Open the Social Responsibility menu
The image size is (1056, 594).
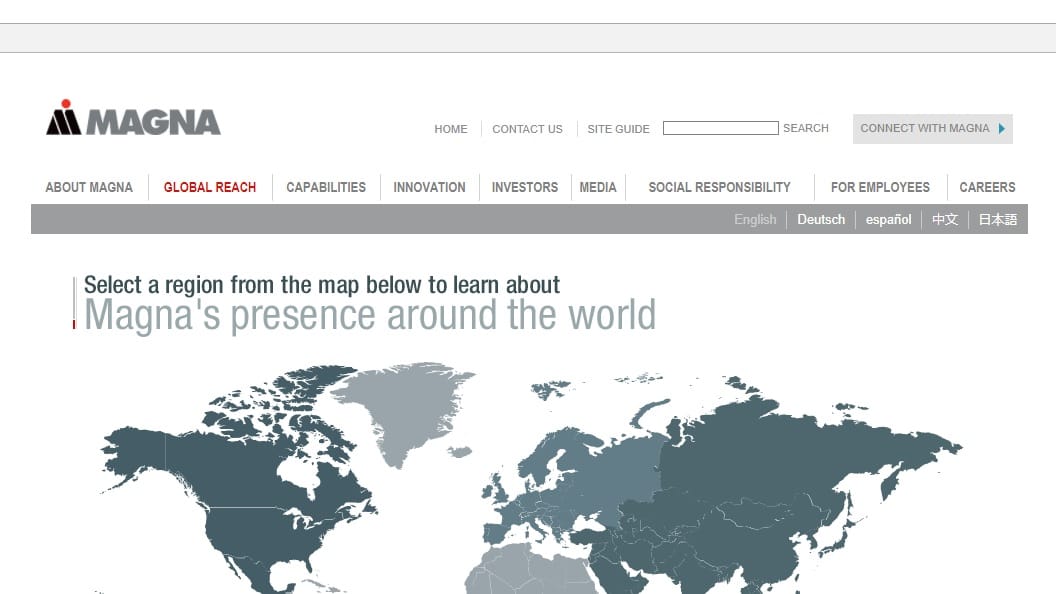coord(719,187)
